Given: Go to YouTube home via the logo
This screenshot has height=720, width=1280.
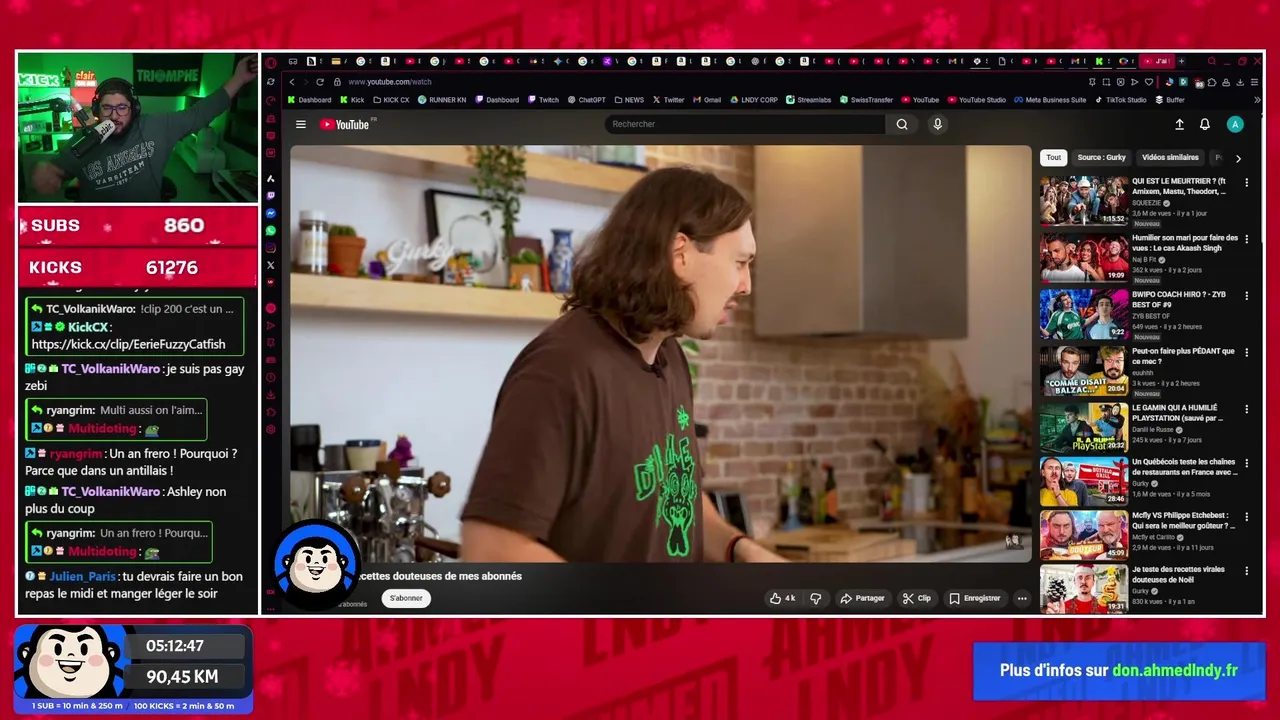Looking at the screenshot, I should [346, 124].
